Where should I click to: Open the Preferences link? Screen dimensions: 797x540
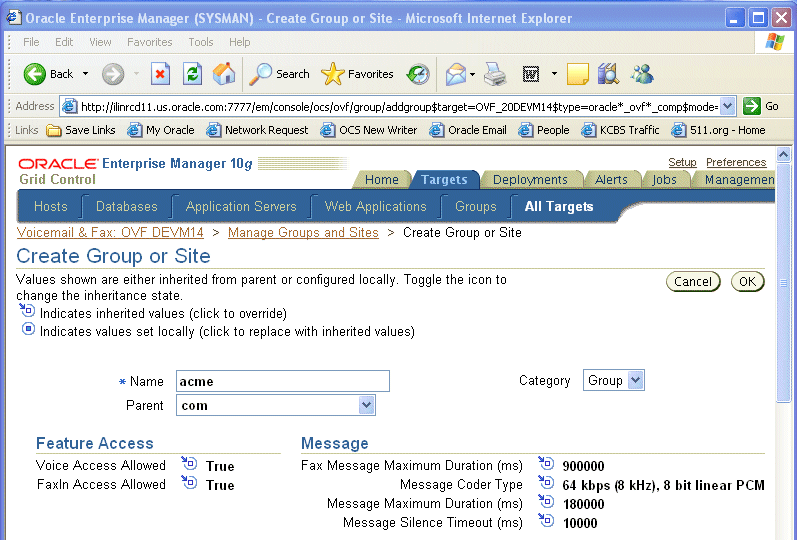click(736, 162)
